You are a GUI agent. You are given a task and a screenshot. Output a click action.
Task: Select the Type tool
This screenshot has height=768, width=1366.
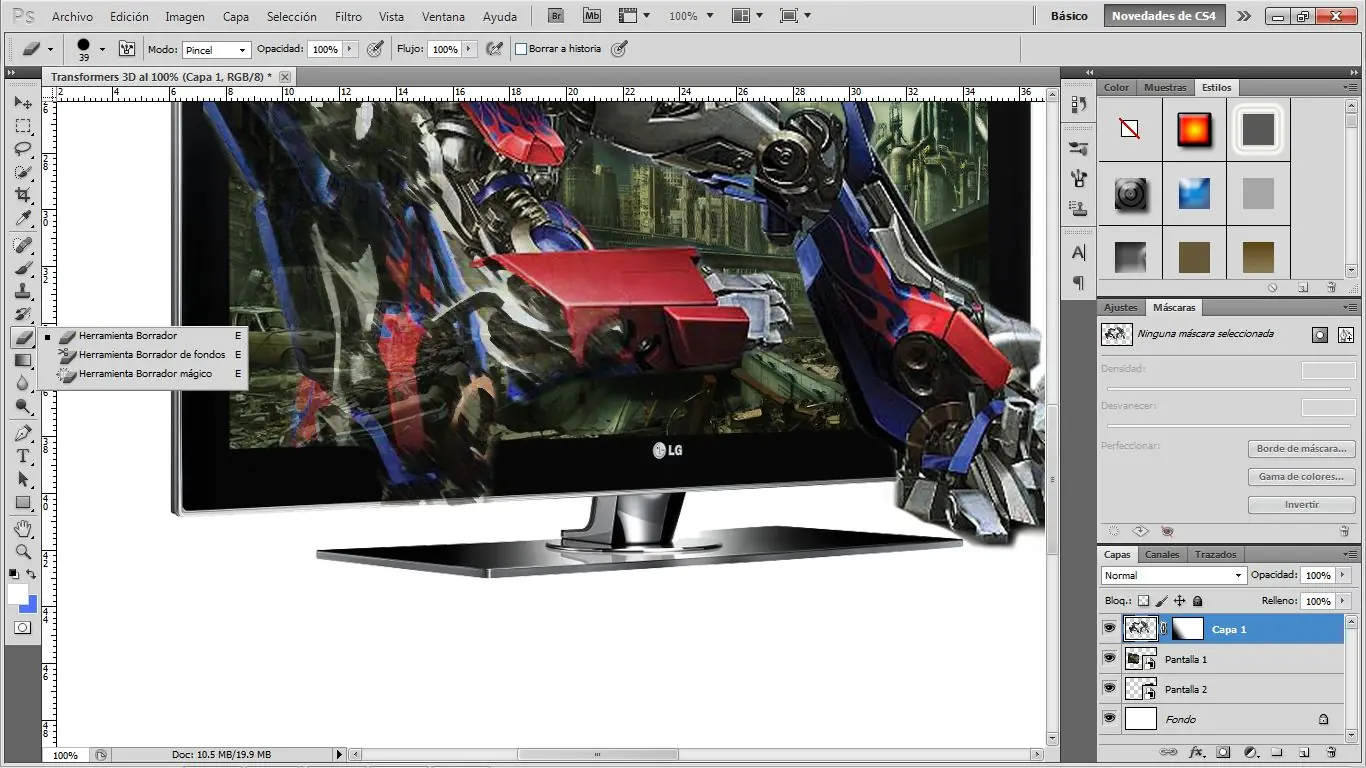coord(23,456)
